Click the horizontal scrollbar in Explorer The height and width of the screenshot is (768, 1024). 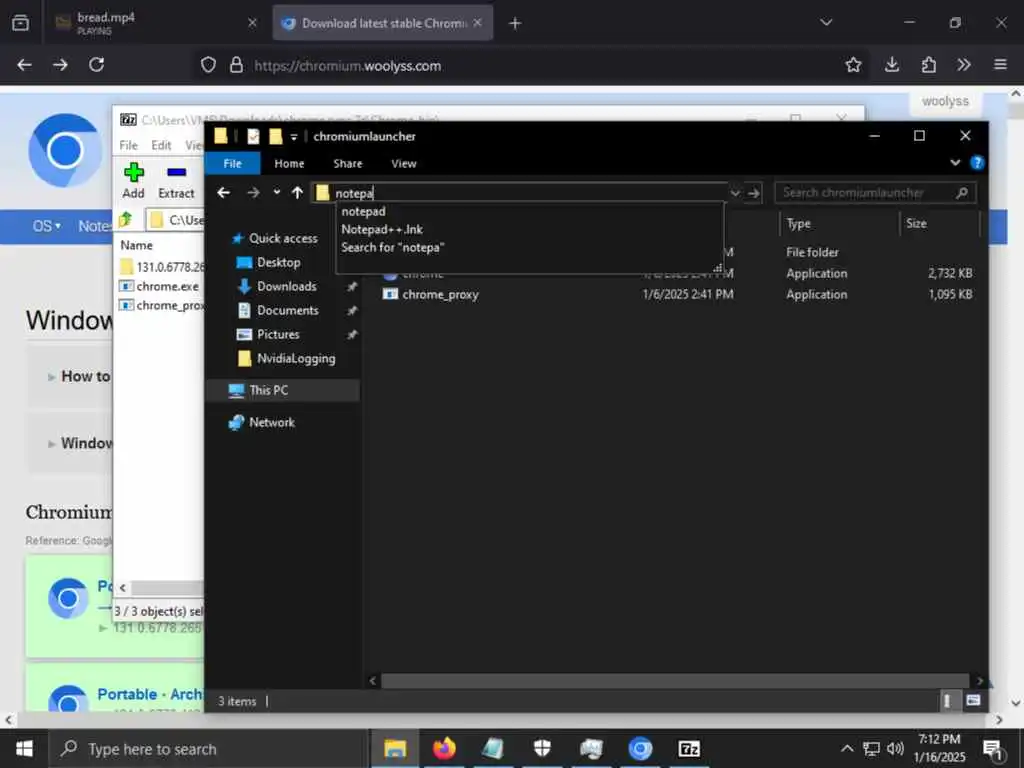click(x=675, y=680)
